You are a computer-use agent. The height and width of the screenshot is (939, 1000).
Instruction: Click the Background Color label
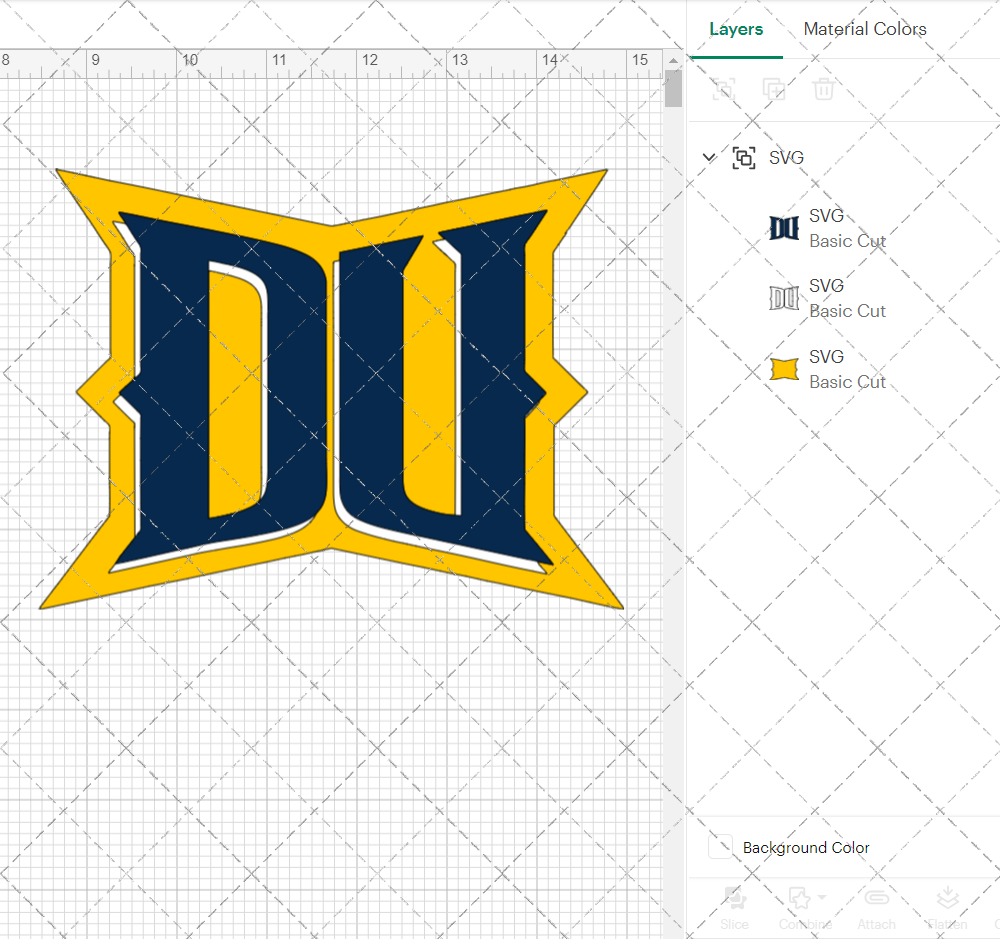coord(806,848)
